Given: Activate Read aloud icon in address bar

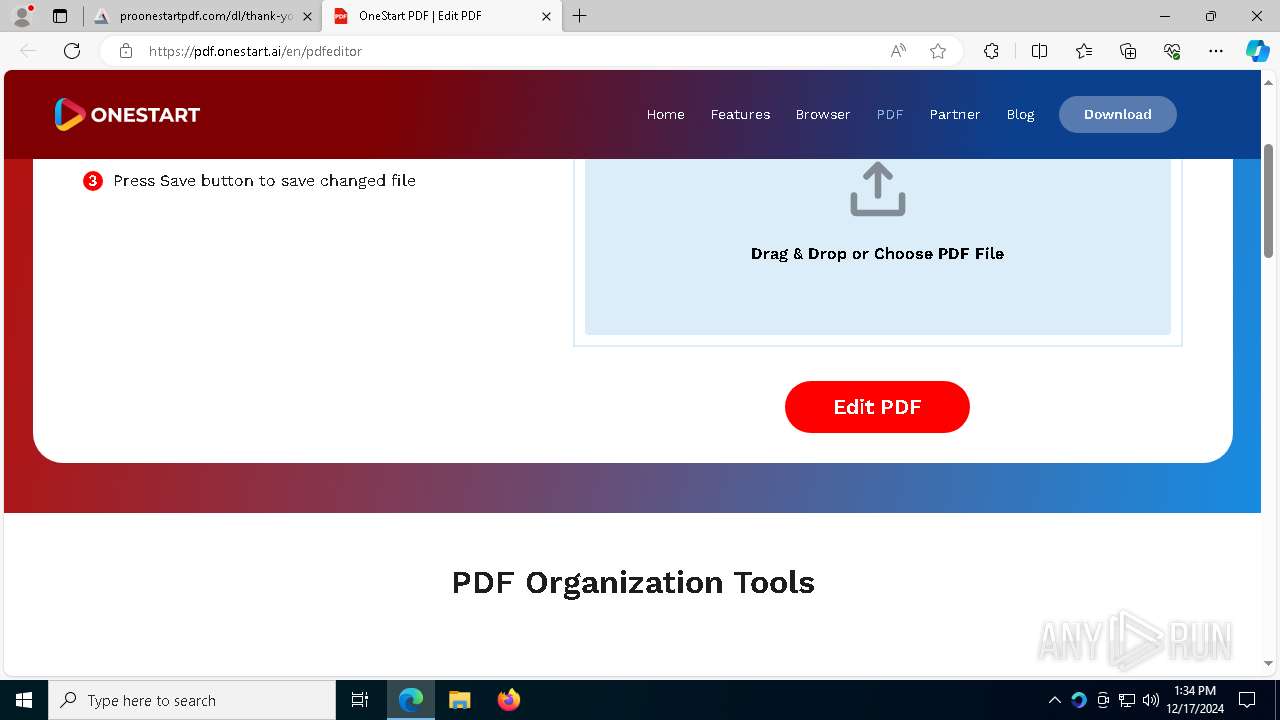Looking at the screenshot, I should point(898,51).
